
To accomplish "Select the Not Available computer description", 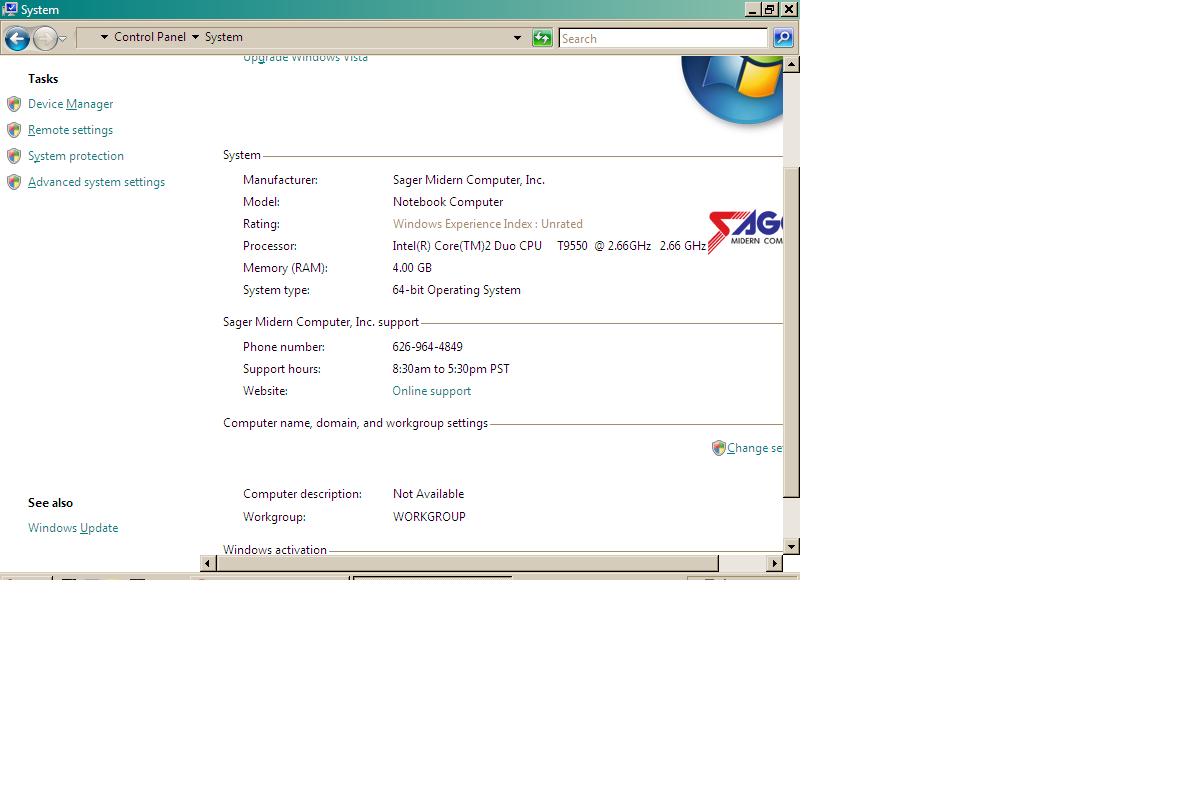I will (428, 494).
